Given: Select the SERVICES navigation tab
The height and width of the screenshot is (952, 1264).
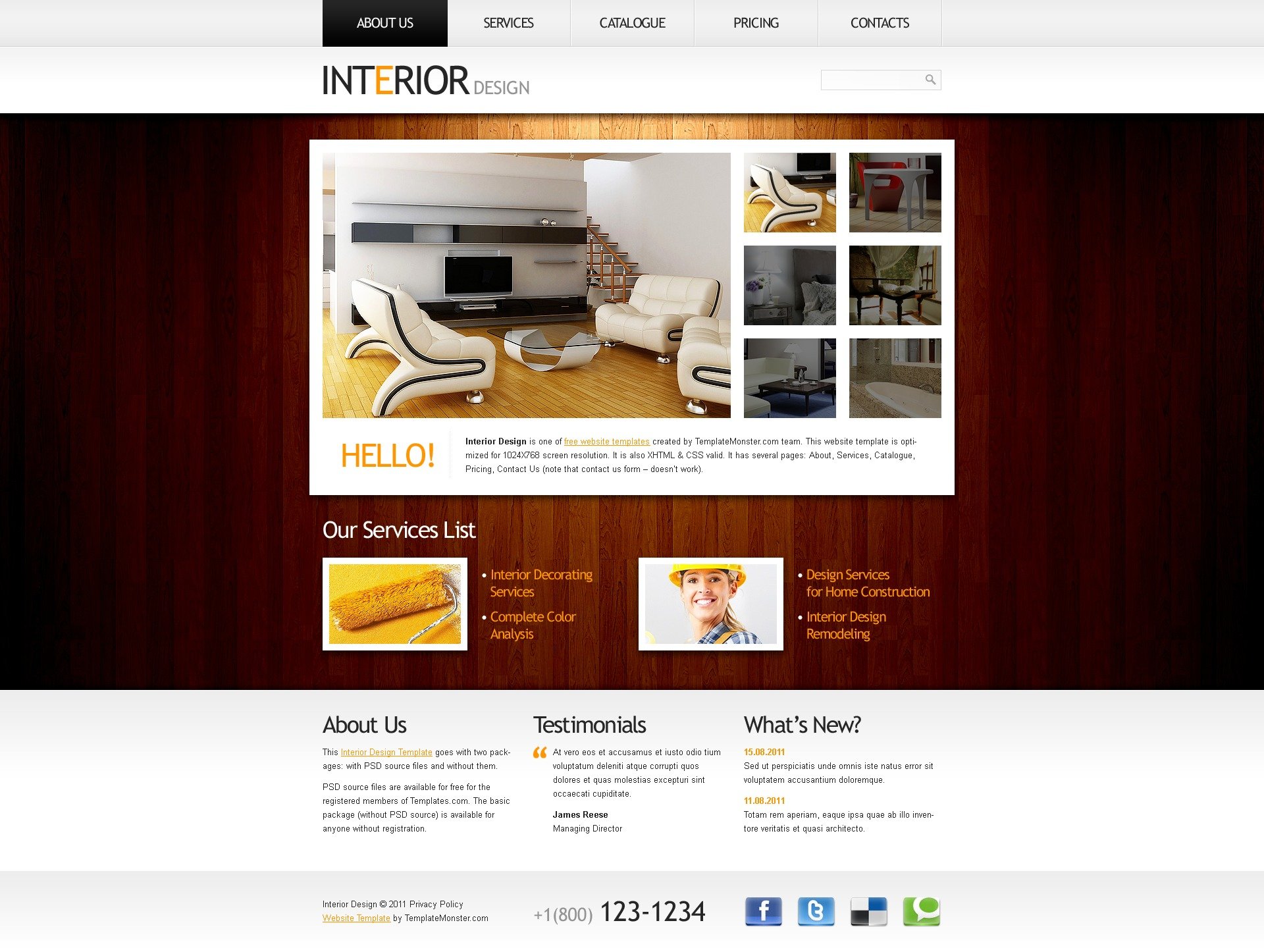Looking at the screenshot, I should click(508, 22).
